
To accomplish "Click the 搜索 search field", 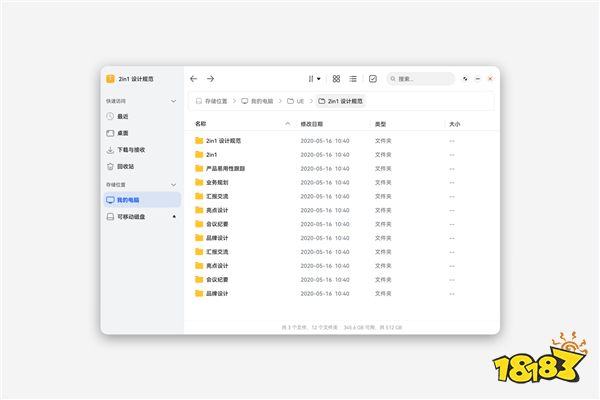I will tap(421, 79).
